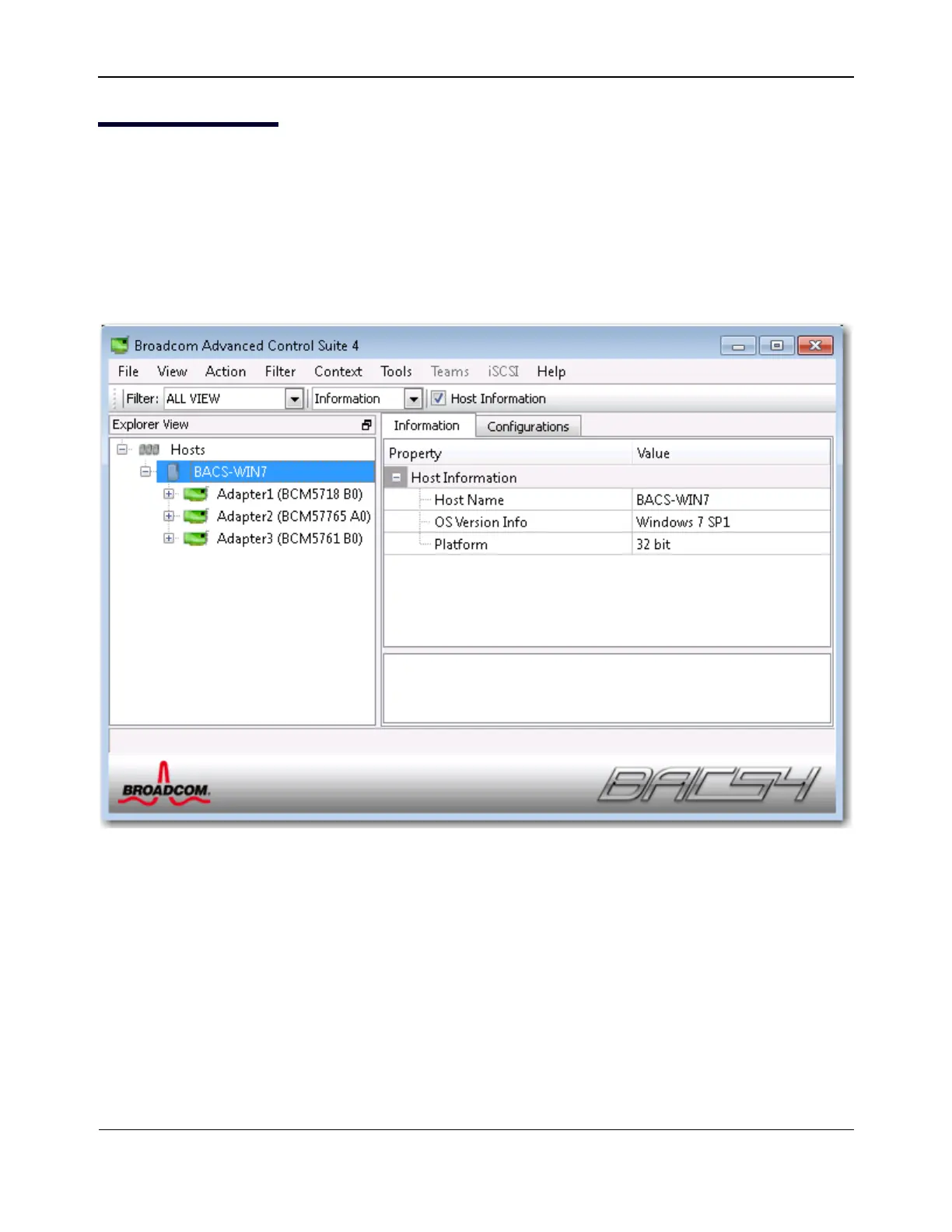The width and height of the screenshot is (952, 1232).
Task: Click the 32 bit value cell
Action: pyautogui.click(x=730, y=544)
